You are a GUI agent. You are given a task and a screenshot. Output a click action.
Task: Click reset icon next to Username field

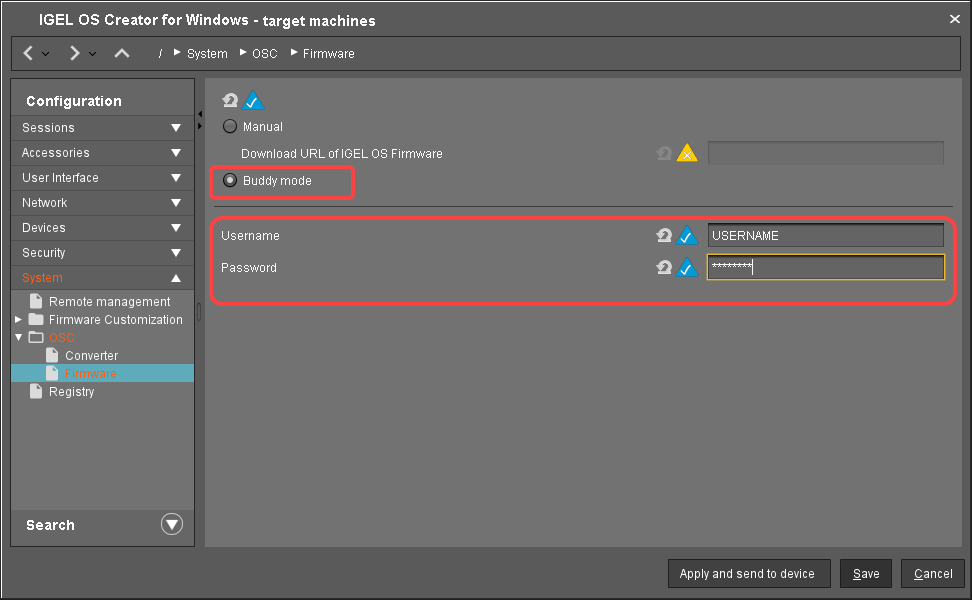click(664, 236)
